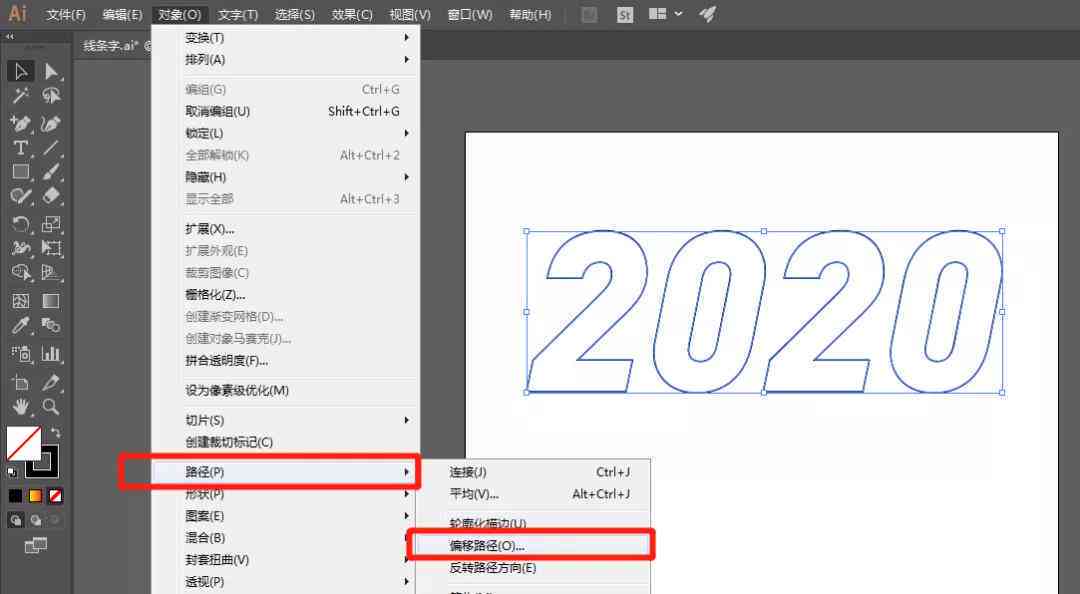Open the 文字(T) menu

point(238,14)
